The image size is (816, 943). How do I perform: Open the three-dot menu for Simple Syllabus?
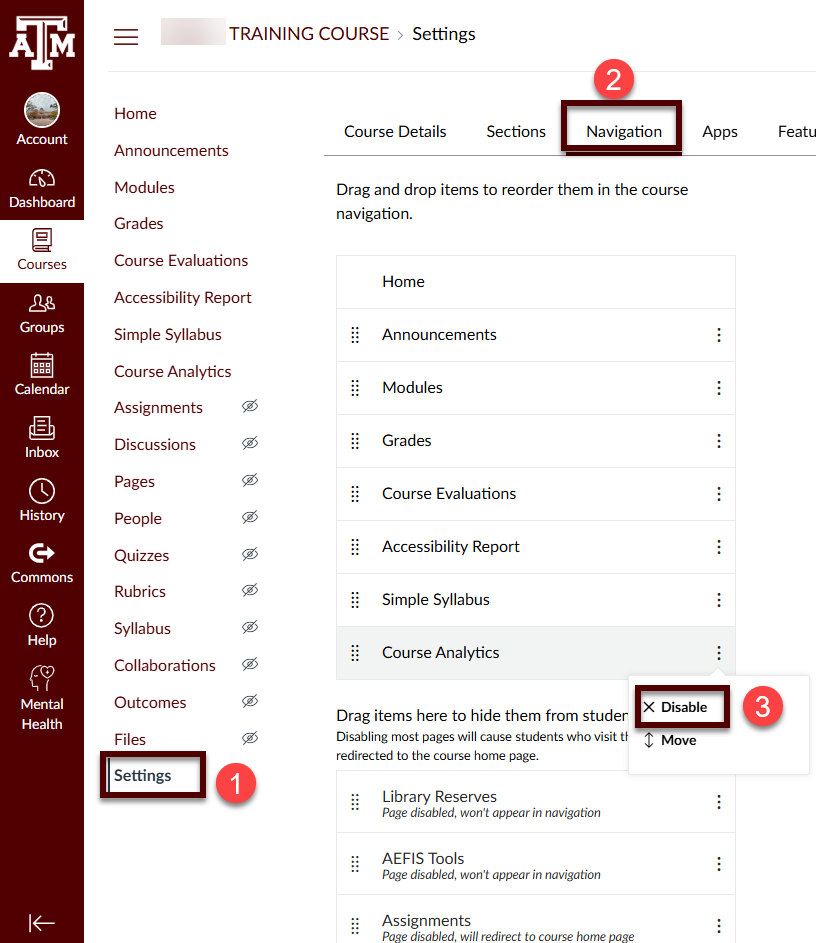[718, 600]
